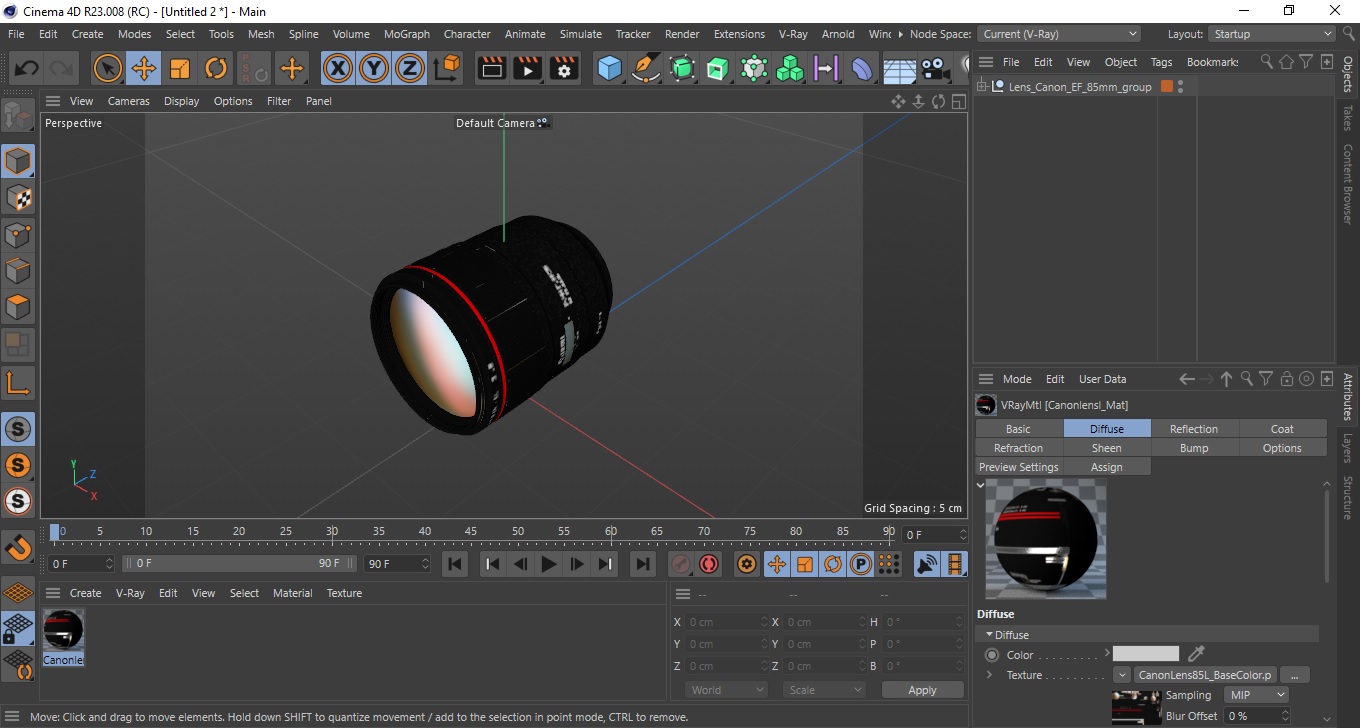Viewport: 1360px width, 728px height.
Task: Activate the Scale tool in top toolbar
Action: tap(180, 68)
